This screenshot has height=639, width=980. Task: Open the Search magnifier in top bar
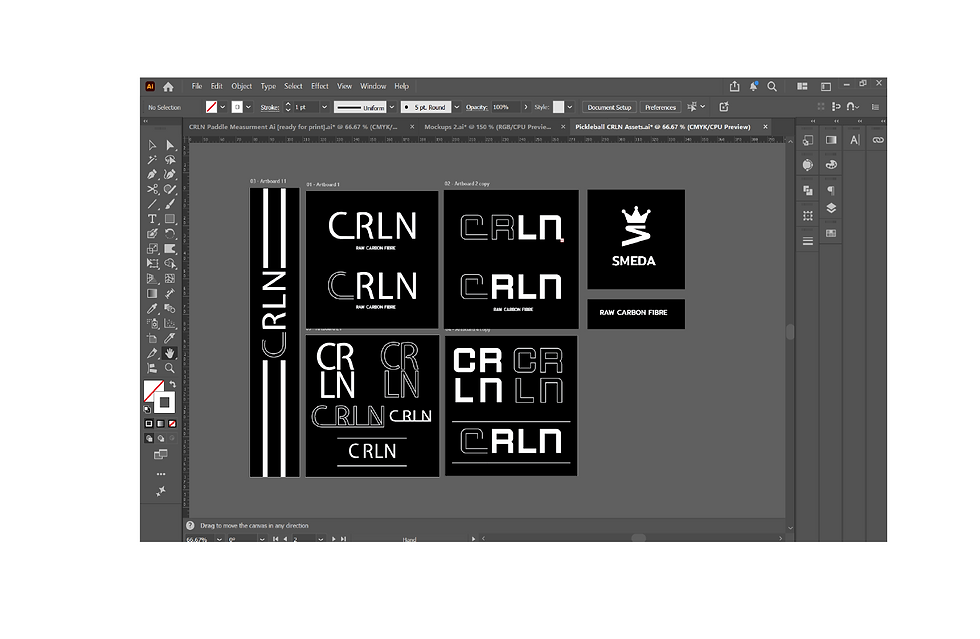[772, 86]
